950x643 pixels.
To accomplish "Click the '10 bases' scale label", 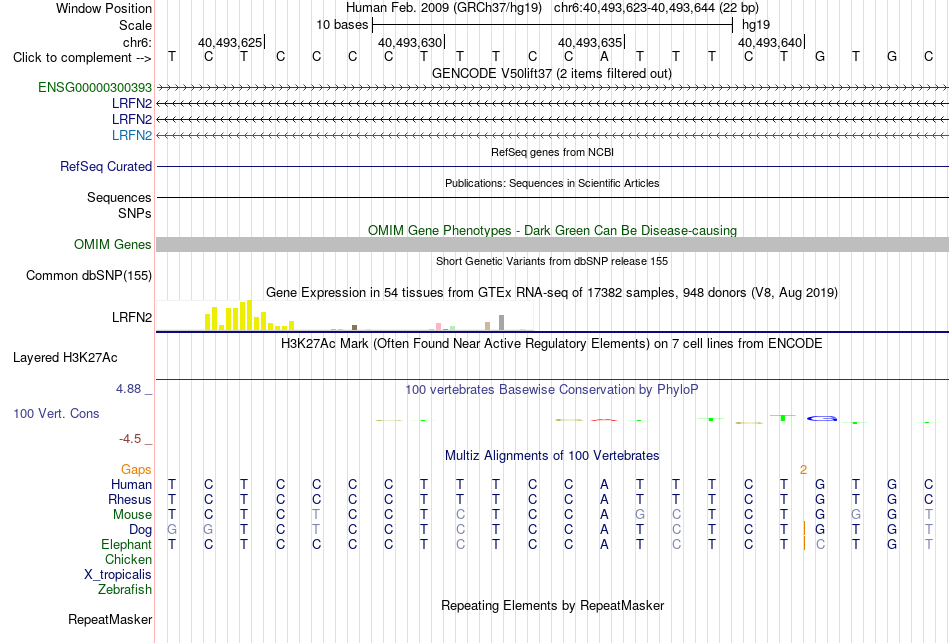I will click(342, 25).
